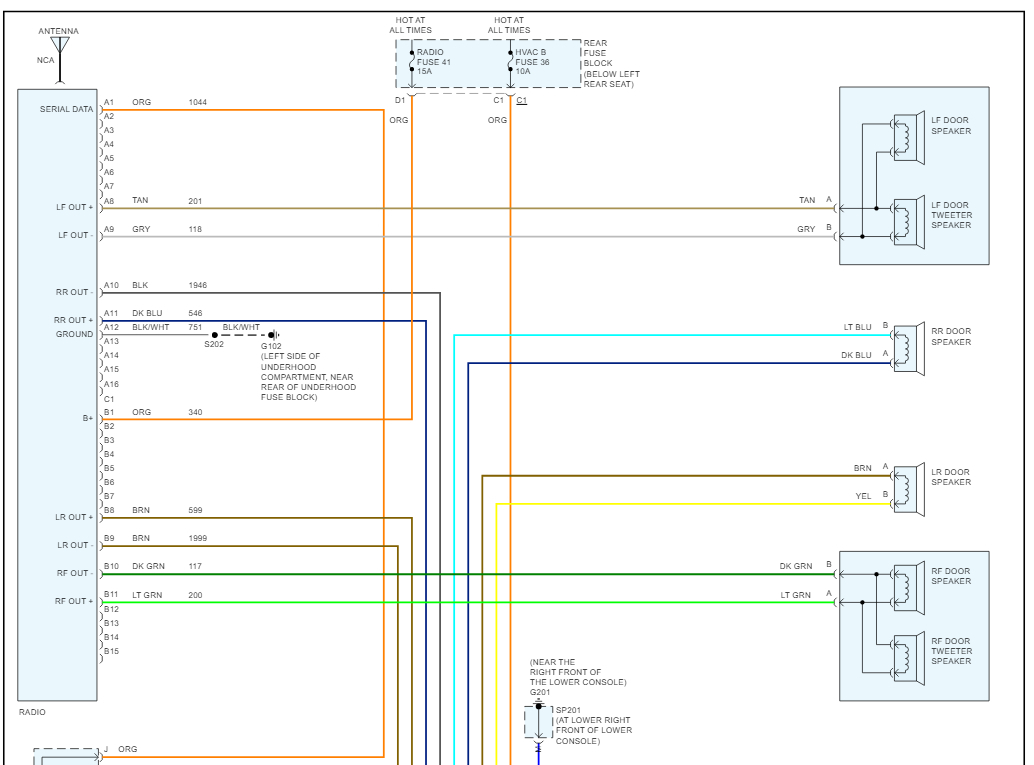Click the D1 connector label under fuse block
Viewport: 1034px width, 765px height.
400,100
